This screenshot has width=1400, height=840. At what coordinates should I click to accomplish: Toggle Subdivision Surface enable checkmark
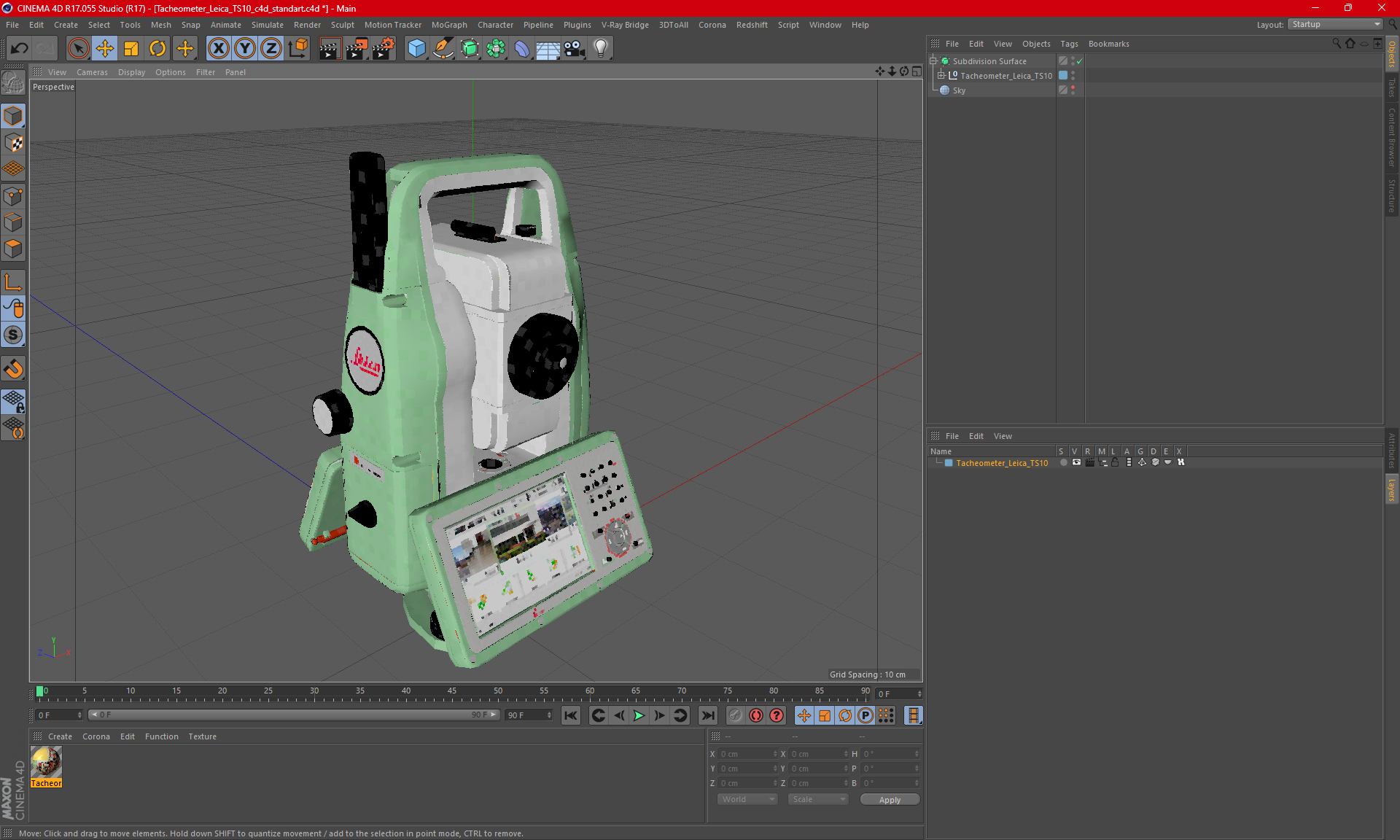pyautogui.click(x=1080, y=61)
